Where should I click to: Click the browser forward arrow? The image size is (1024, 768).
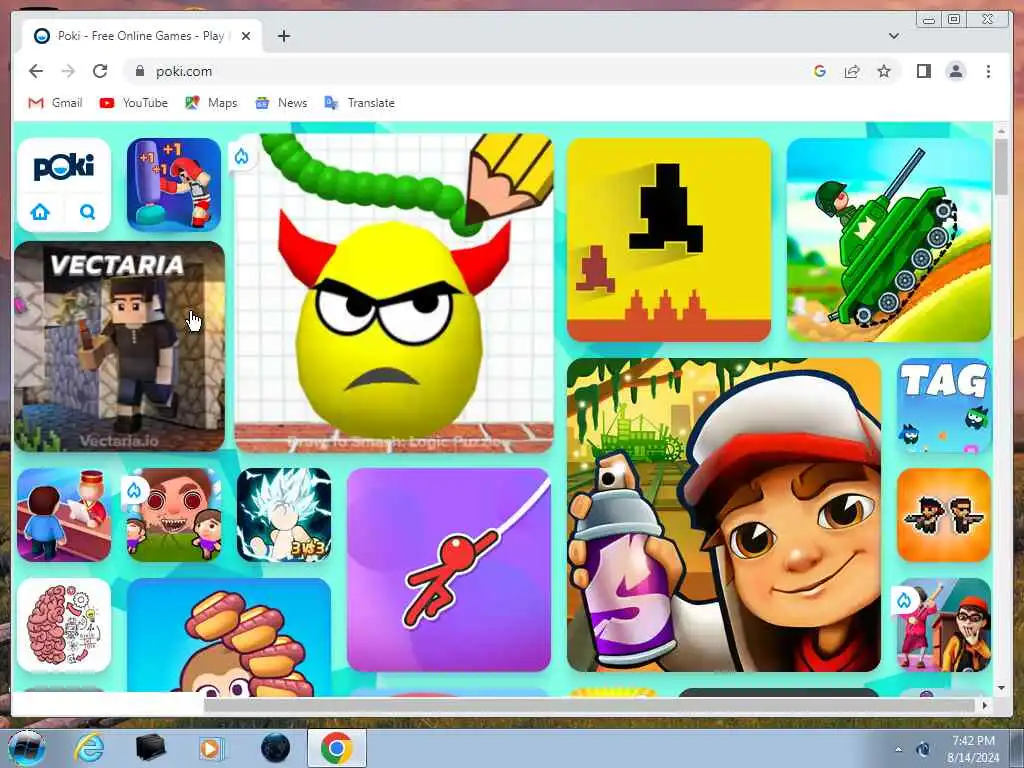click(68, 71)
